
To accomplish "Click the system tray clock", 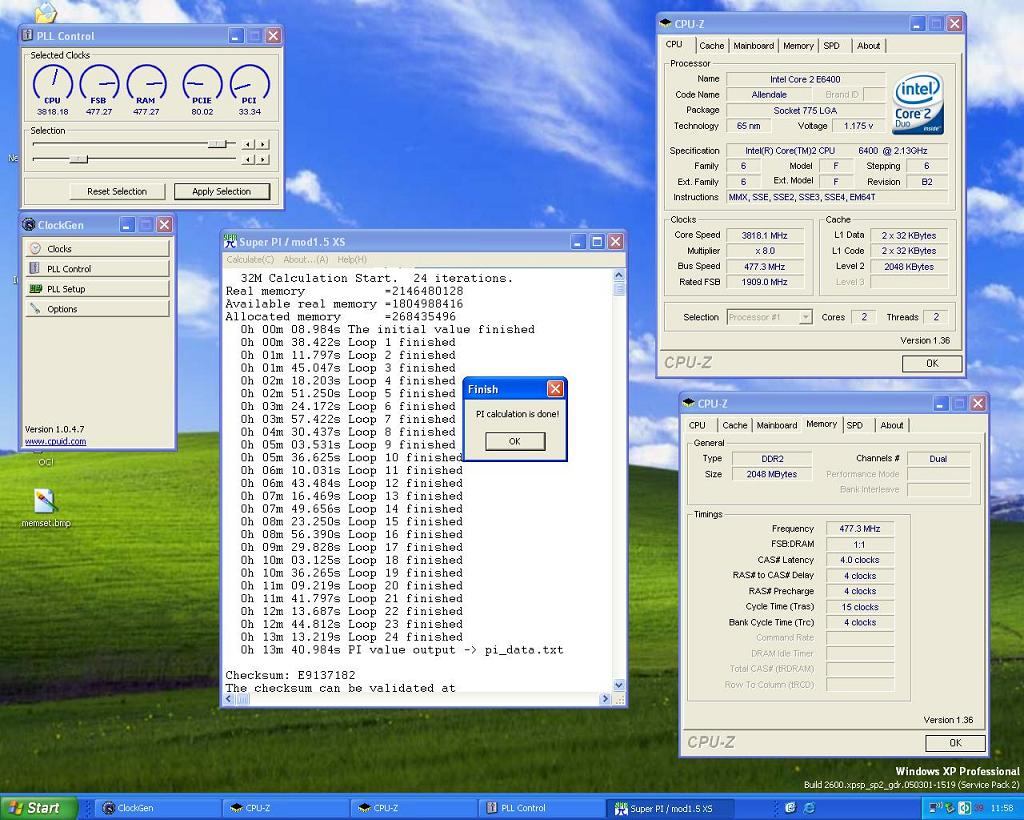I will (1002, 808).
